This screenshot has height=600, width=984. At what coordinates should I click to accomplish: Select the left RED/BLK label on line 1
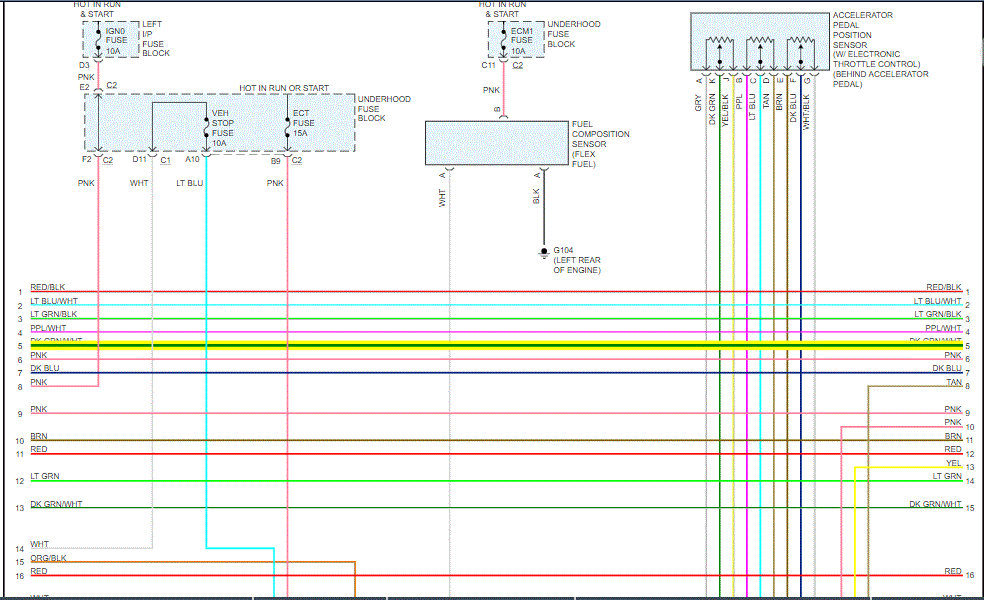tap(48, 287)
